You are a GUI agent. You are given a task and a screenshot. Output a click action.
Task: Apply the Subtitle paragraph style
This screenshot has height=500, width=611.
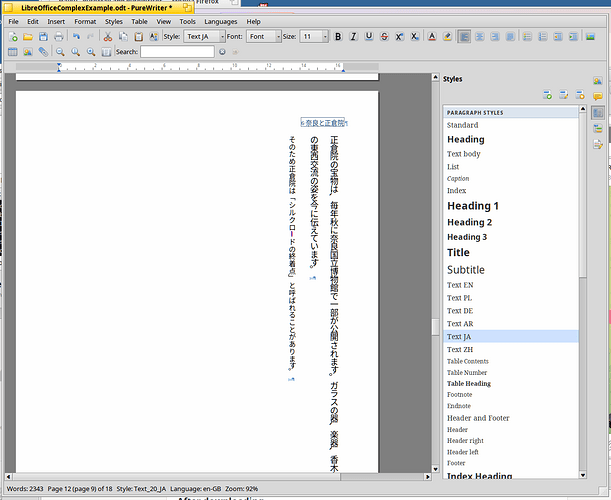[x=511, y=270]
